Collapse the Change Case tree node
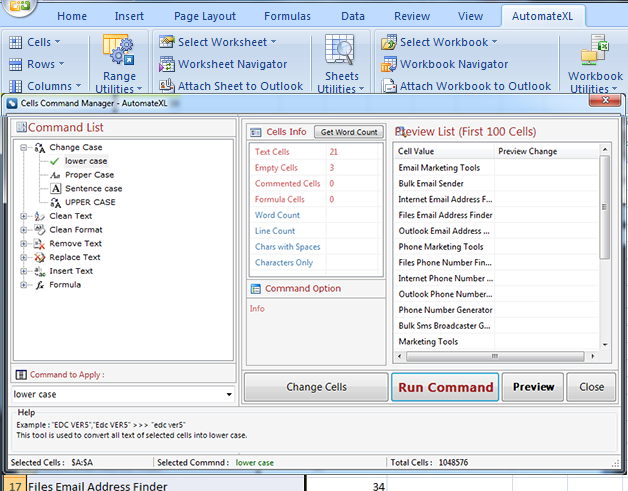Image resolution: width=628 pixels, height=491 pixels. tap(24, 147)
